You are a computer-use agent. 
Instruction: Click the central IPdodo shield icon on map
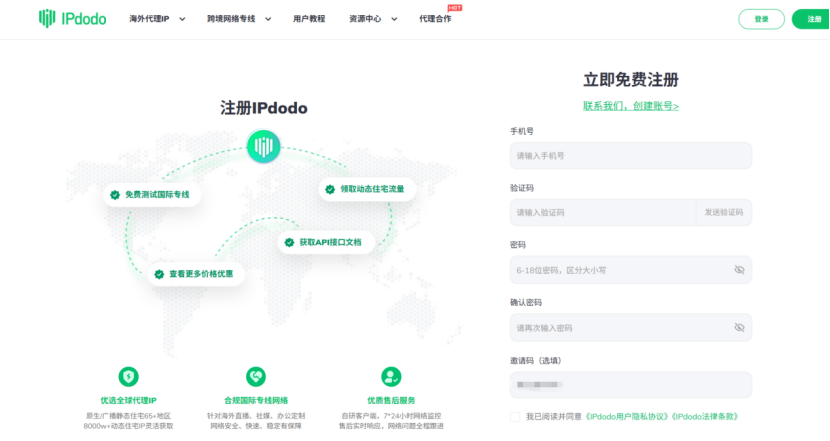(262, 149)
